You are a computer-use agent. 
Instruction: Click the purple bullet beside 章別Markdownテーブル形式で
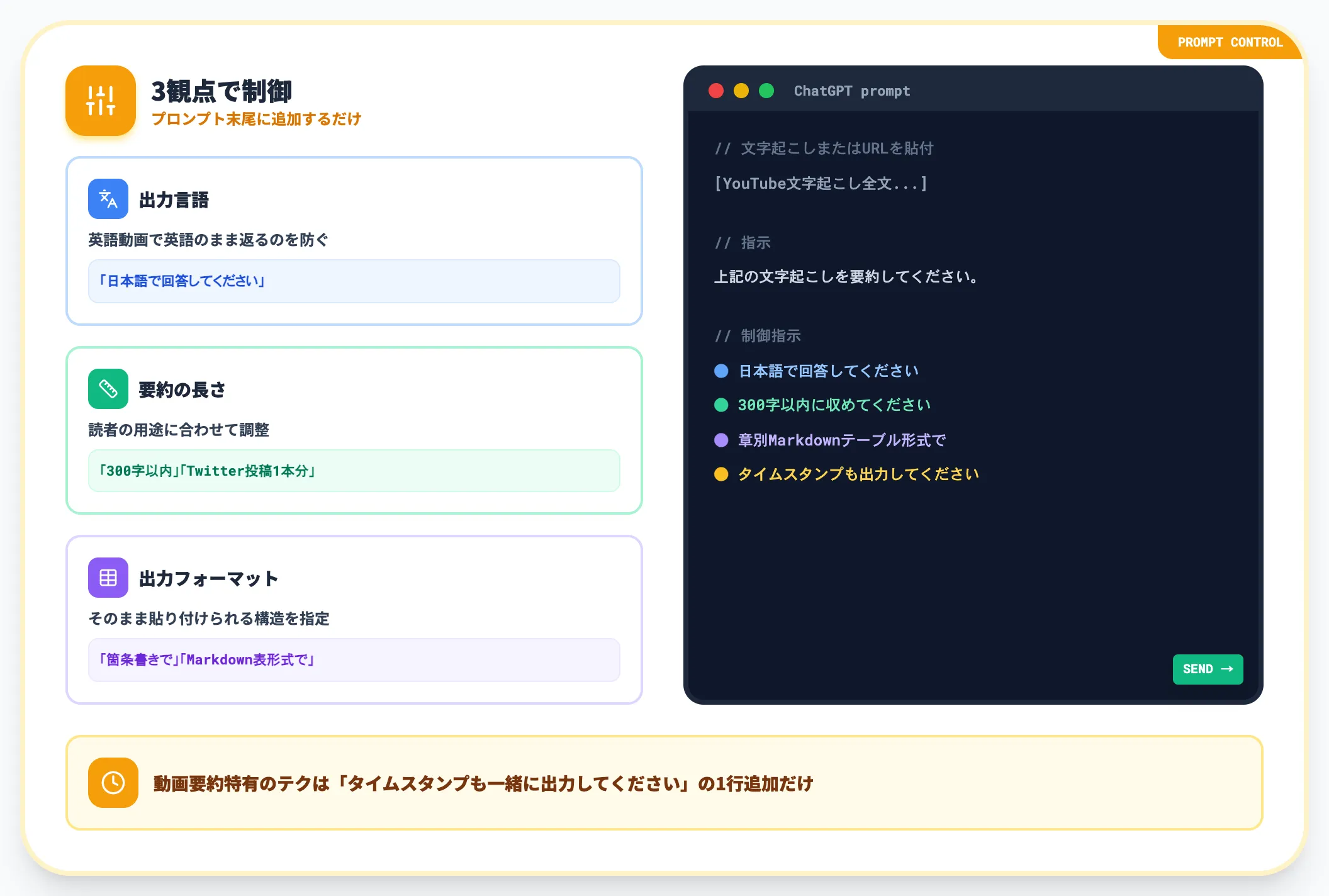point(721,440)
